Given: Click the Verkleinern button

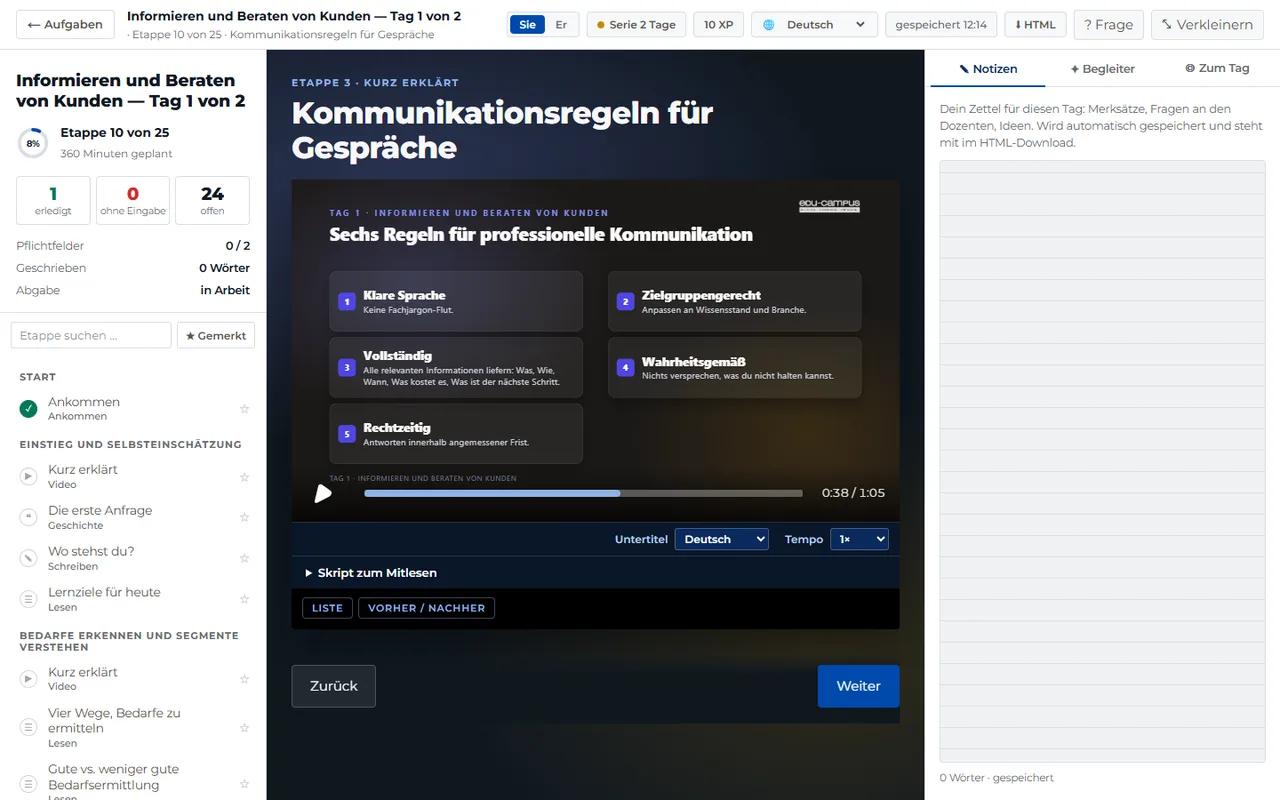Looking at the screenshot, I should coord(1207,25).
